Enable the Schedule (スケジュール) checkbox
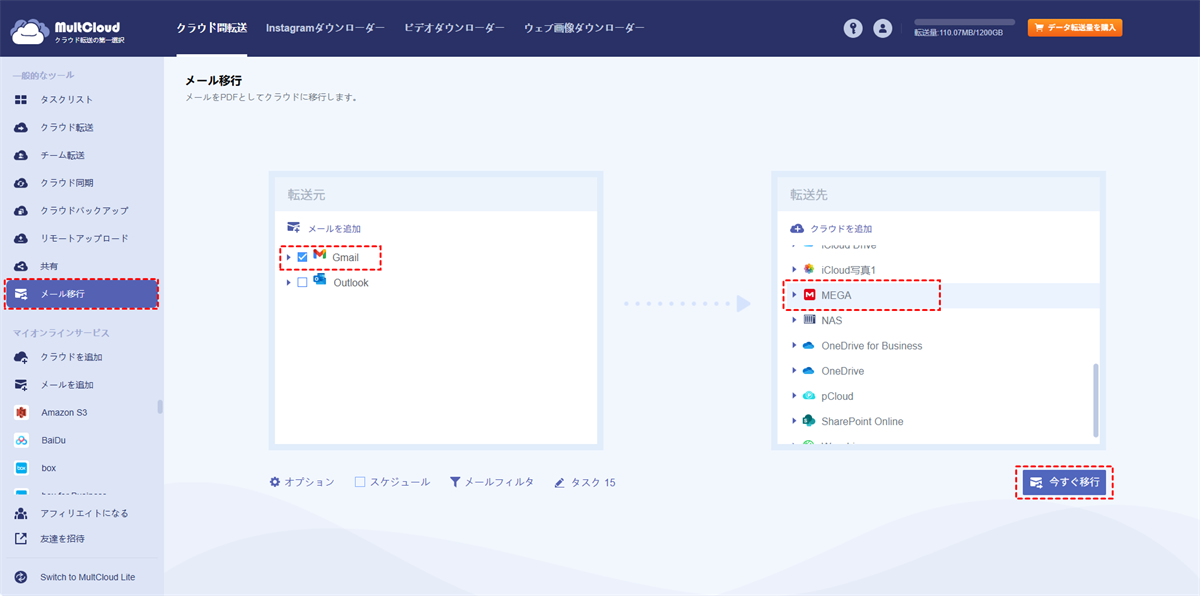This screenshot has width=1200, height=596. (x=360, y=482)
